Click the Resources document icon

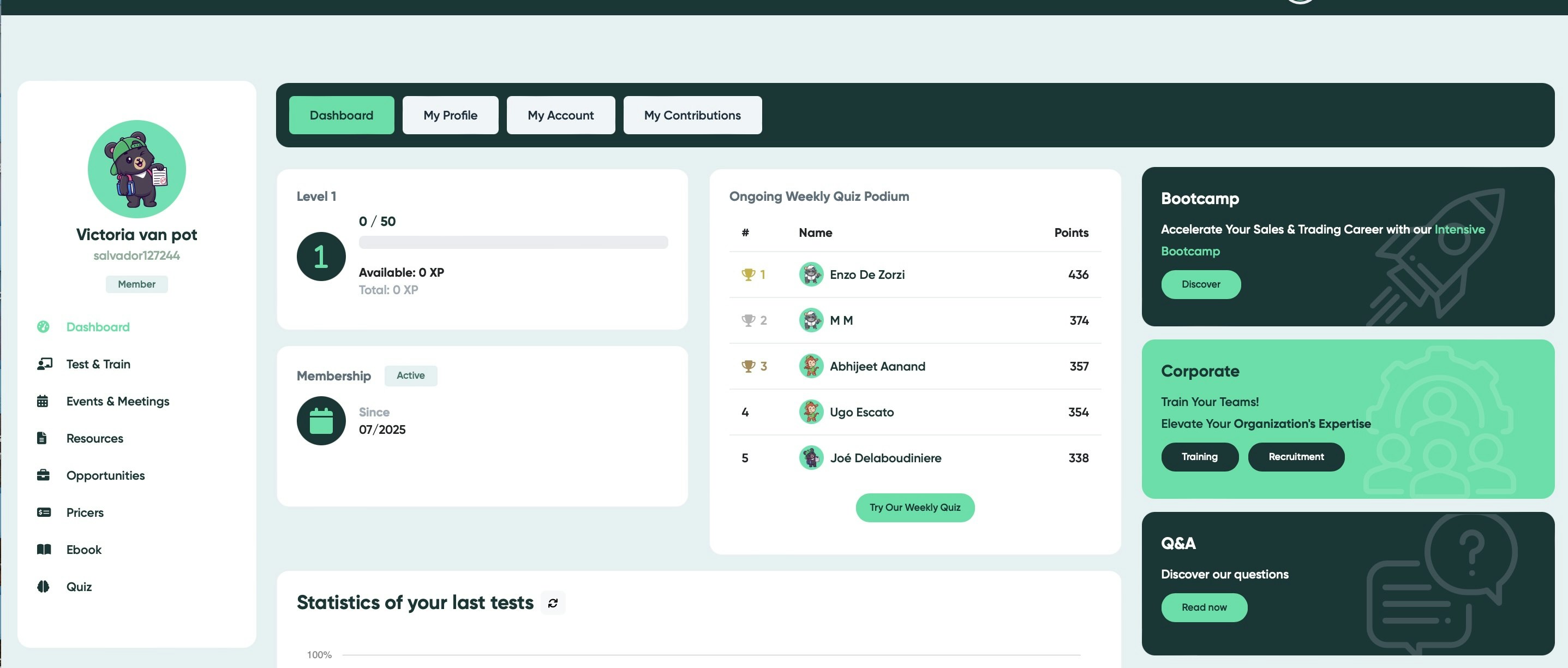click(x=42, y=438)
